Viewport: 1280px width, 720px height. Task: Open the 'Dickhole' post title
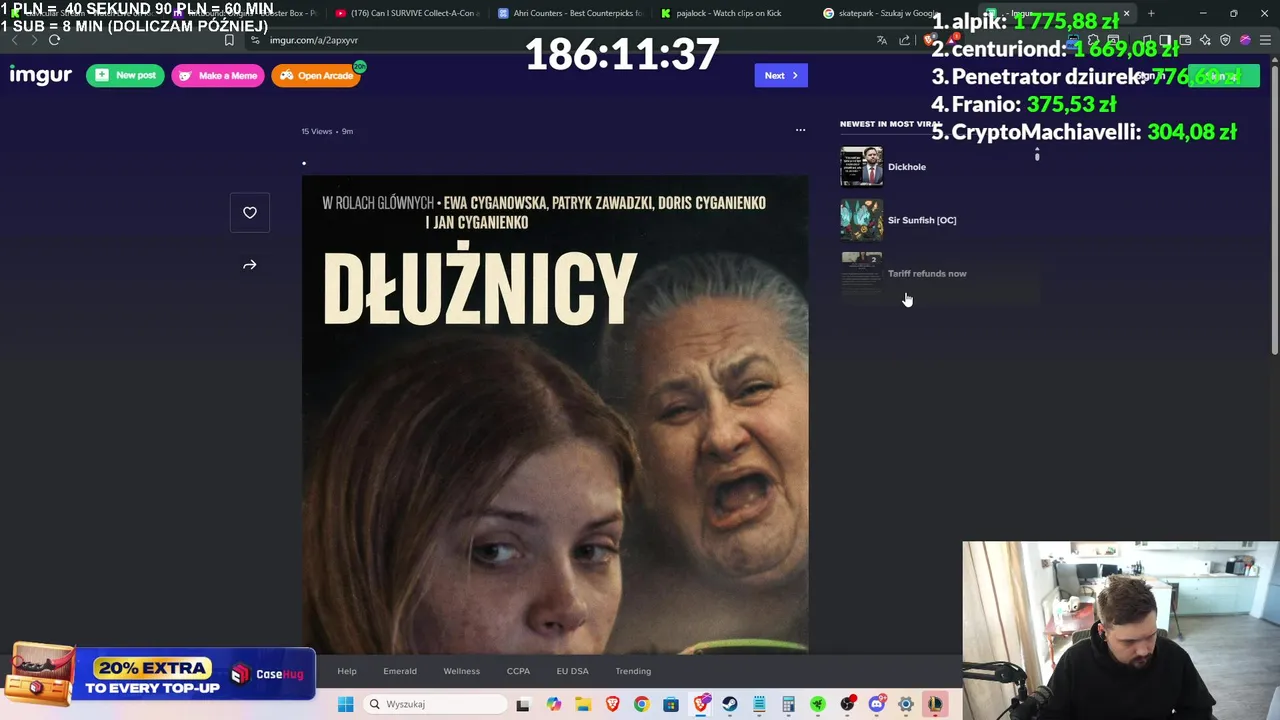coord(907,167)
